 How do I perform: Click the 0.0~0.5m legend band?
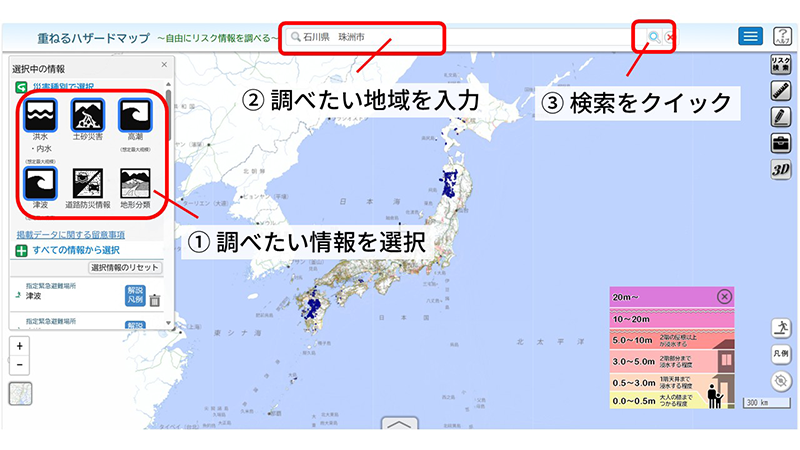tap(672, 401)
